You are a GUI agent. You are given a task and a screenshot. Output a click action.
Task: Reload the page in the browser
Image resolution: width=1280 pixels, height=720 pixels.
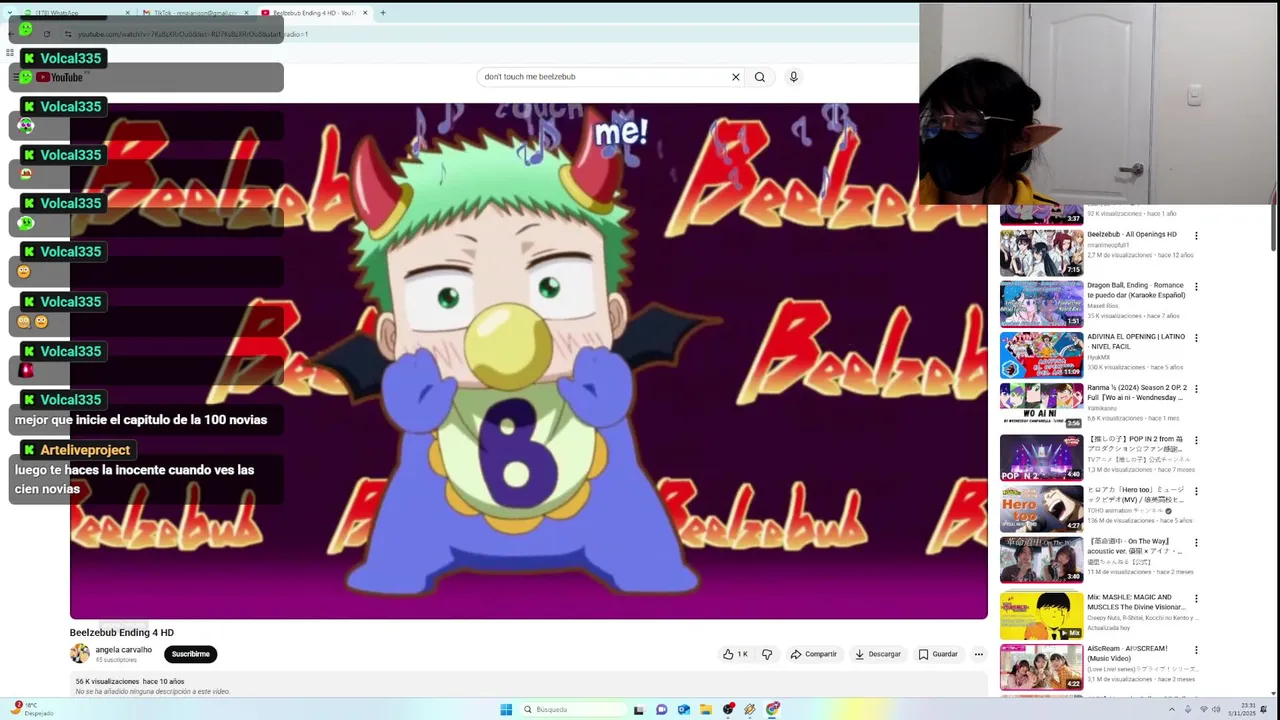(47, 34)
